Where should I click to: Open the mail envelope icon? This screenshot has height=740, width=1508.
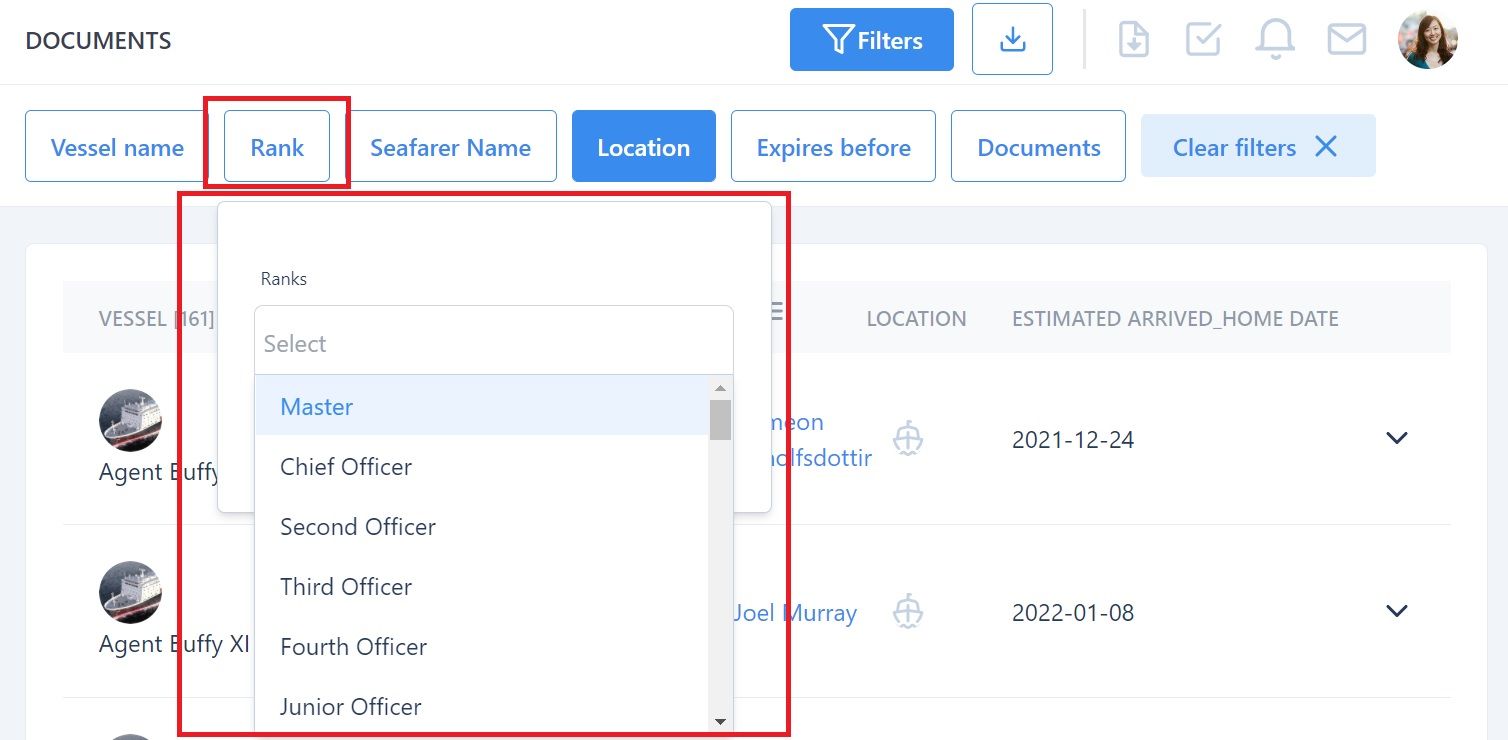(1347, 40)
